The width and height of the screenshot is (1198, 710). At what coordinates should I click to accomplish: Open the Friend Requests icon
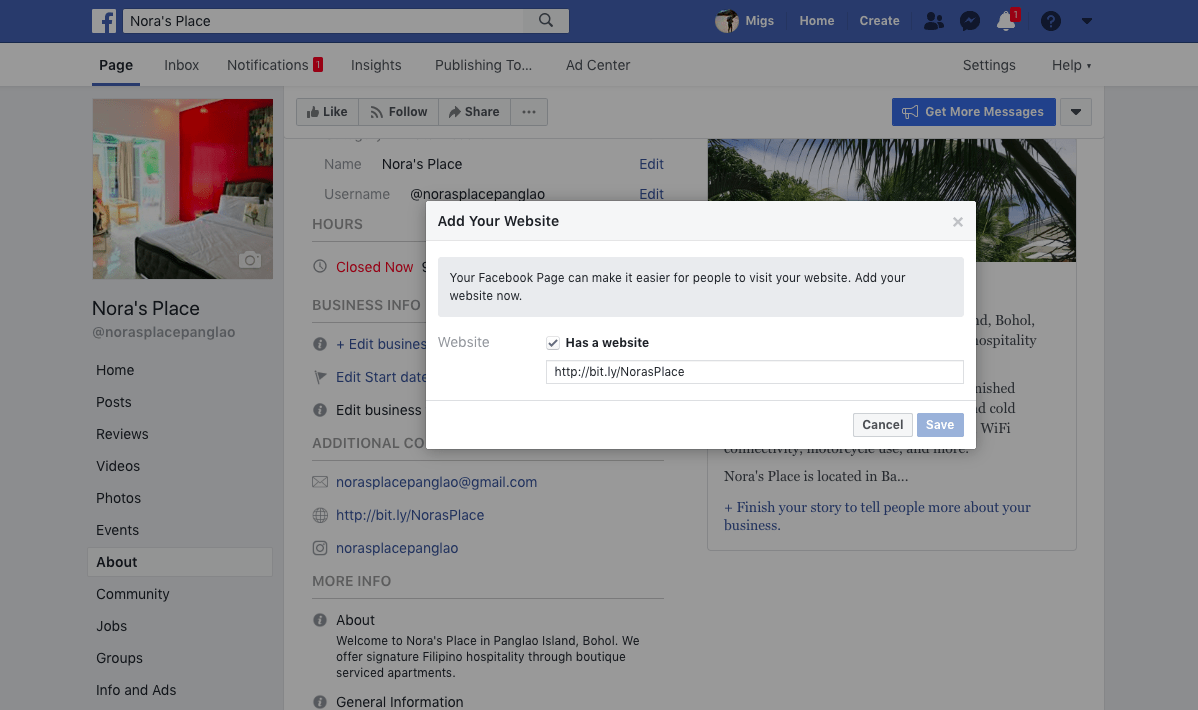tap(933, 20)
